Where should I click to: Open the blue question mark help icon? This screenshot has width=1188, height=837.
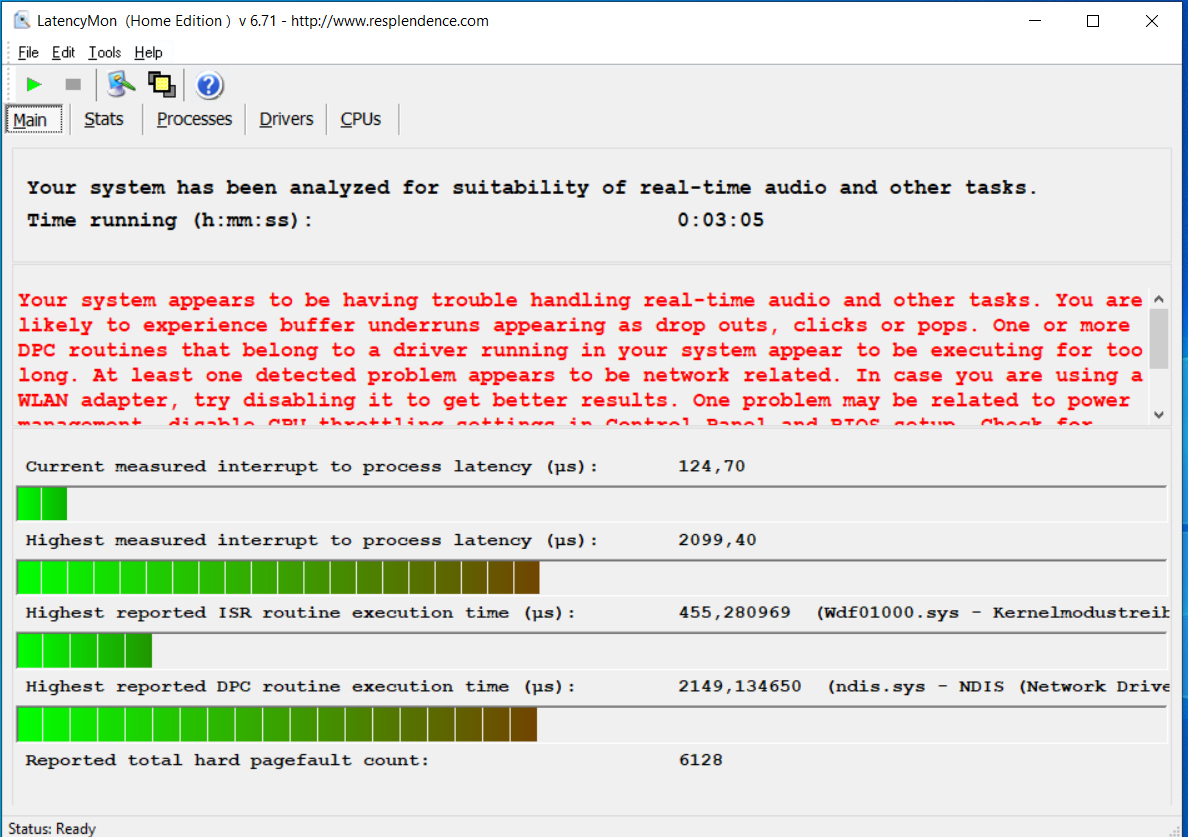[209, 85]
